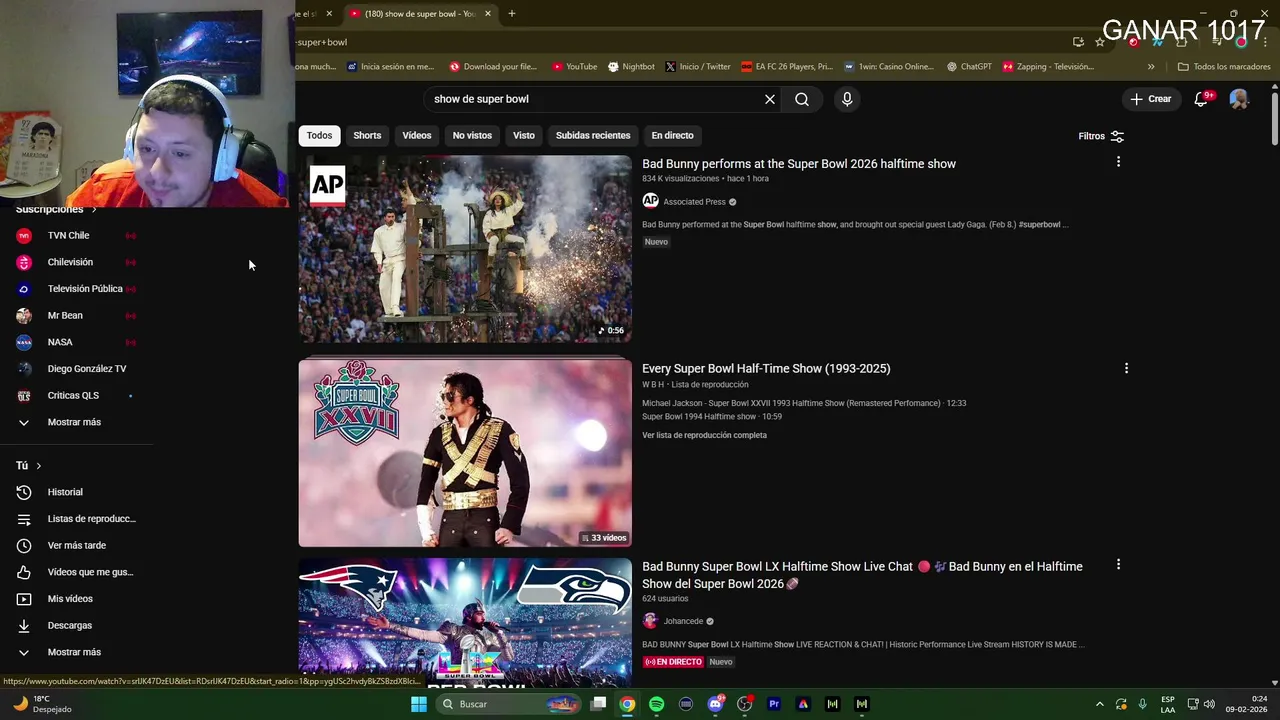Select the No vistos filter chip
The height and width of the screenshot is (720, 1280).
point(472,135)
